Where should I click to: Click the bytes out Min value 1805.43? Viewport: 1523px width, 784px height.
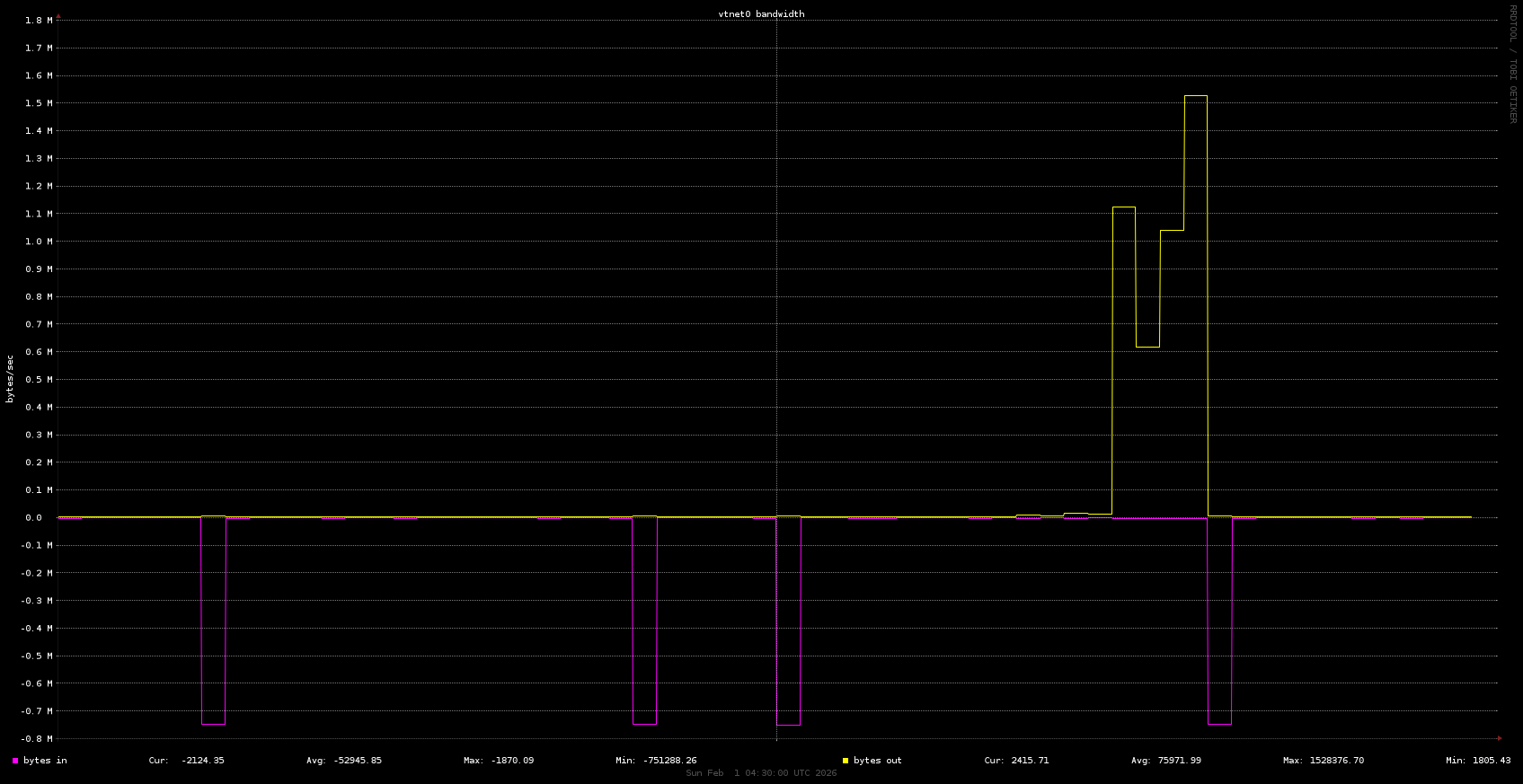1492,761
